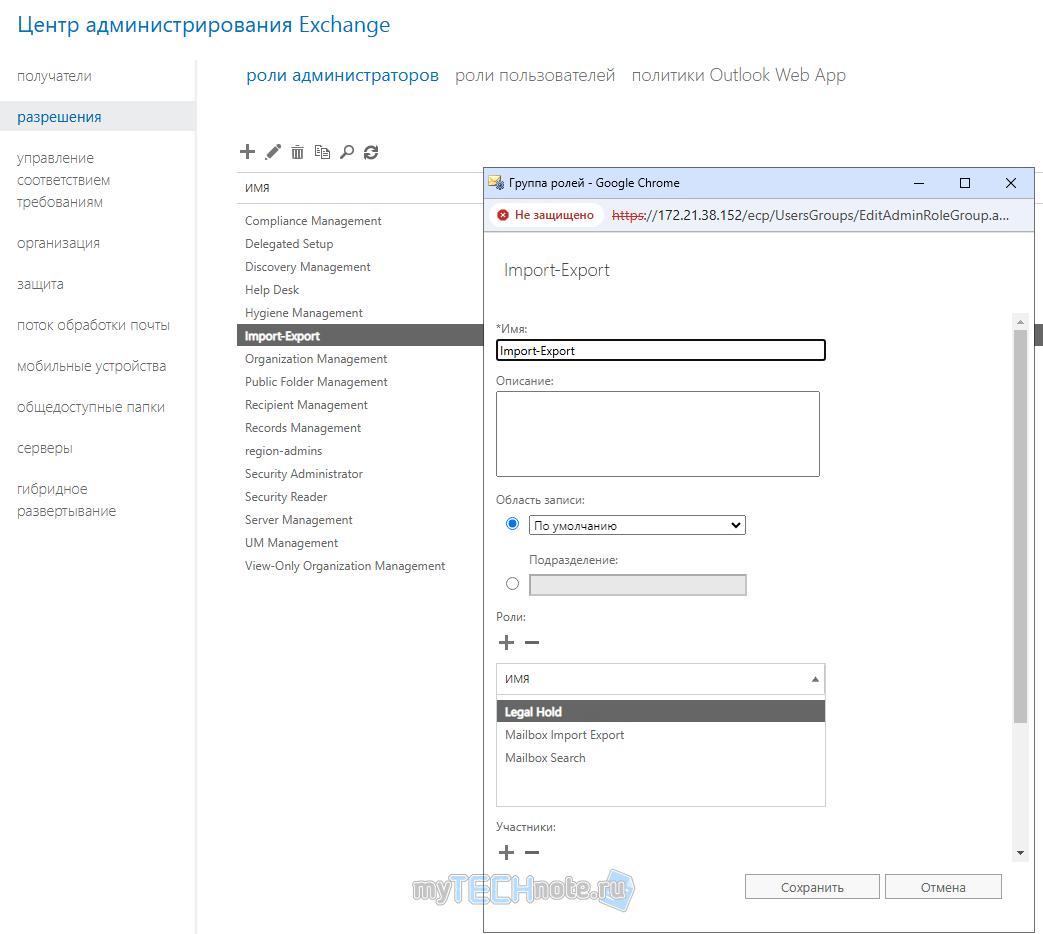Add a member under Участники

pyautogui.click(x=506, y=852)
